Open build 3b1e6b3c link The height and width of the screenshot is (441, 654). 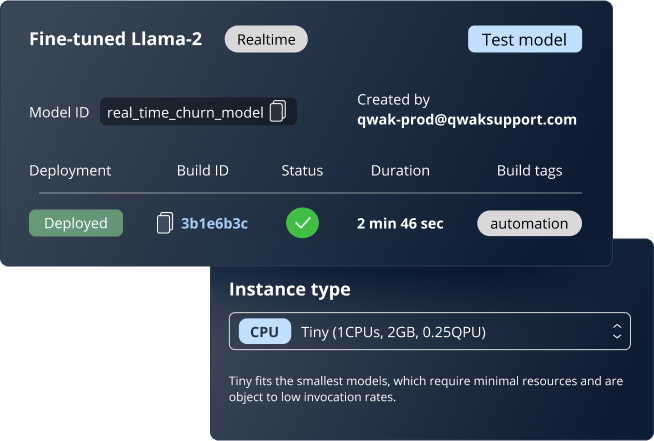214,224
